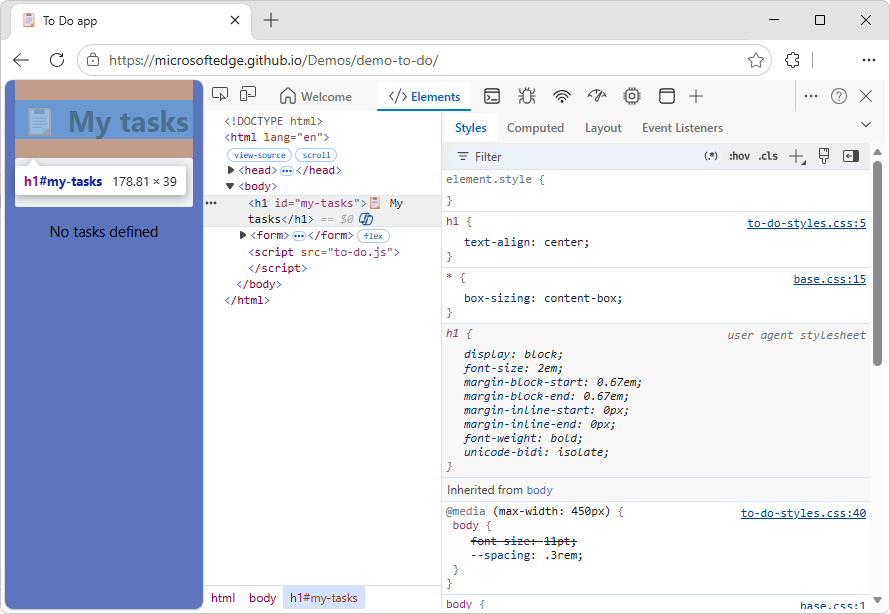Viewport: 890px width, 614px height.
Task: Toggle the flex badge on form
Action: click(x=373, y=235)
